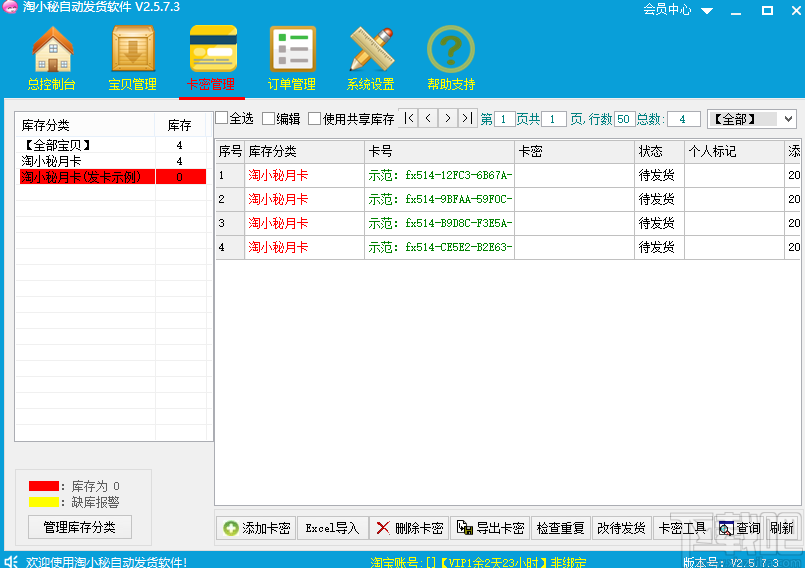Select 【全部宝贝】 category row
805x568 pixels.
tap(113, 145)
